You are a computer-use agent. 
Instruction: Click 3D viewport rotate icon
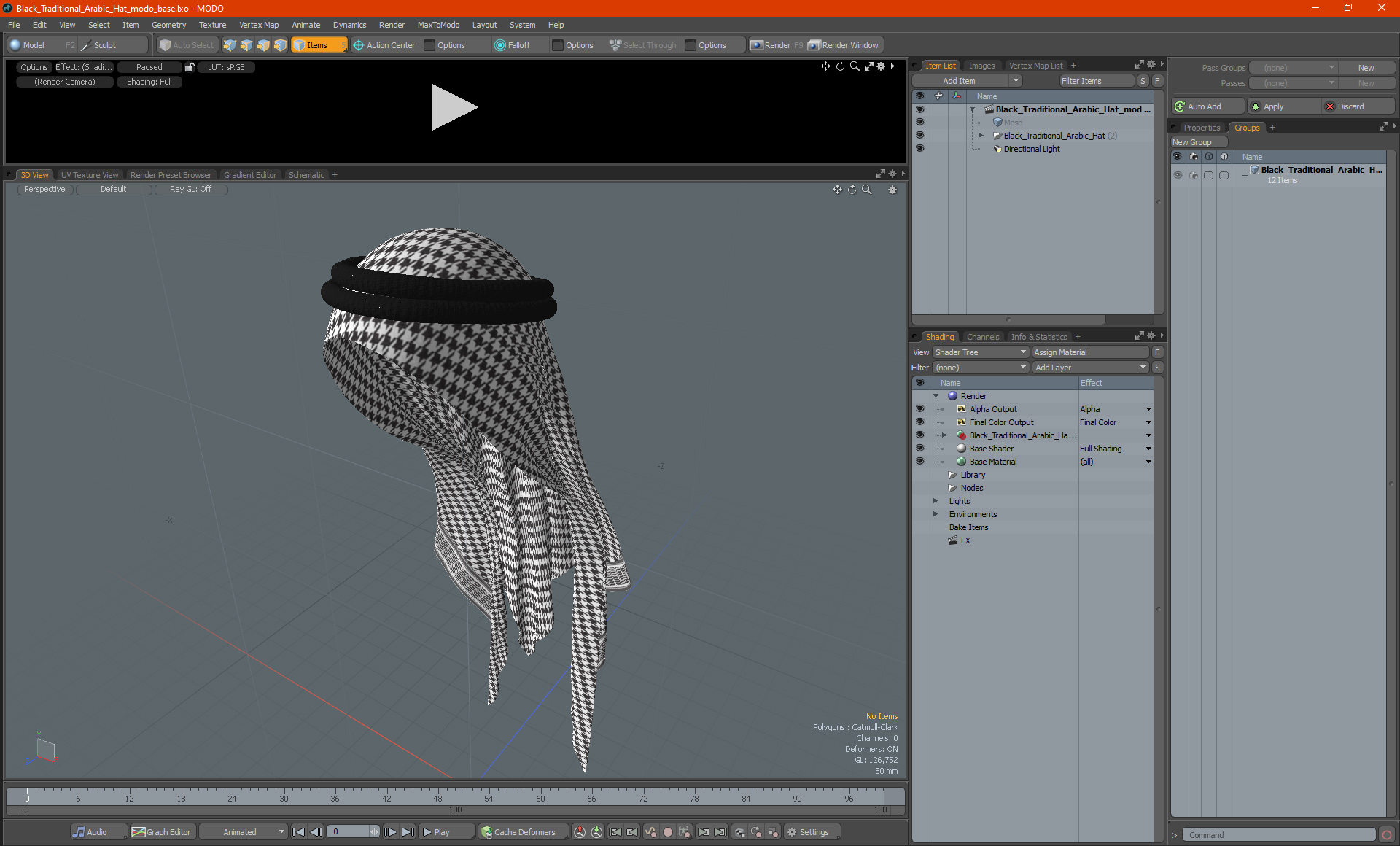(852, 190)
